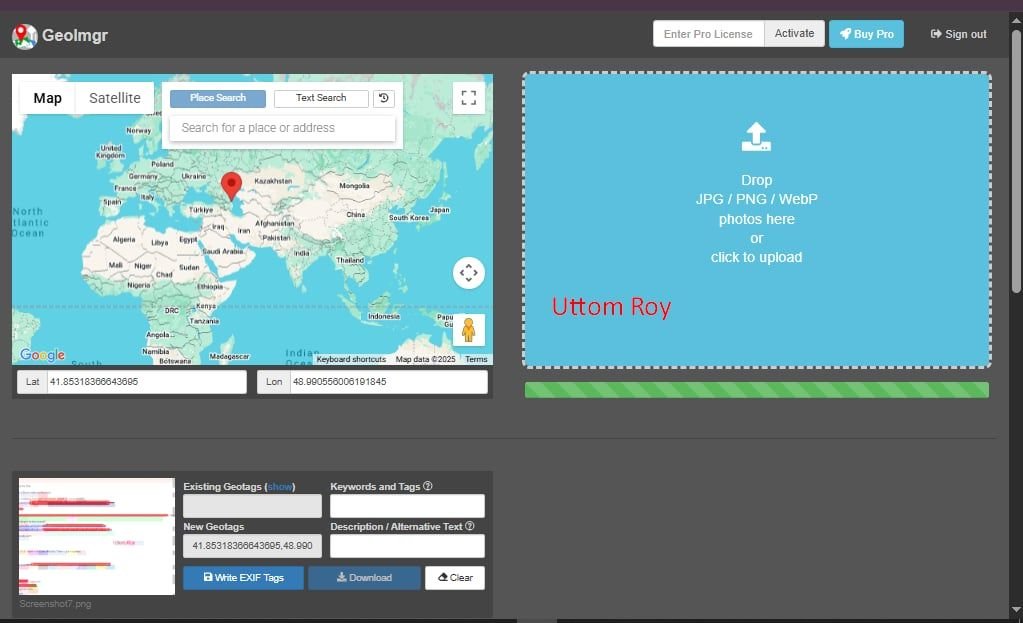
Task: Click the Write EXIF Tags button
Action: pos(244,577)
